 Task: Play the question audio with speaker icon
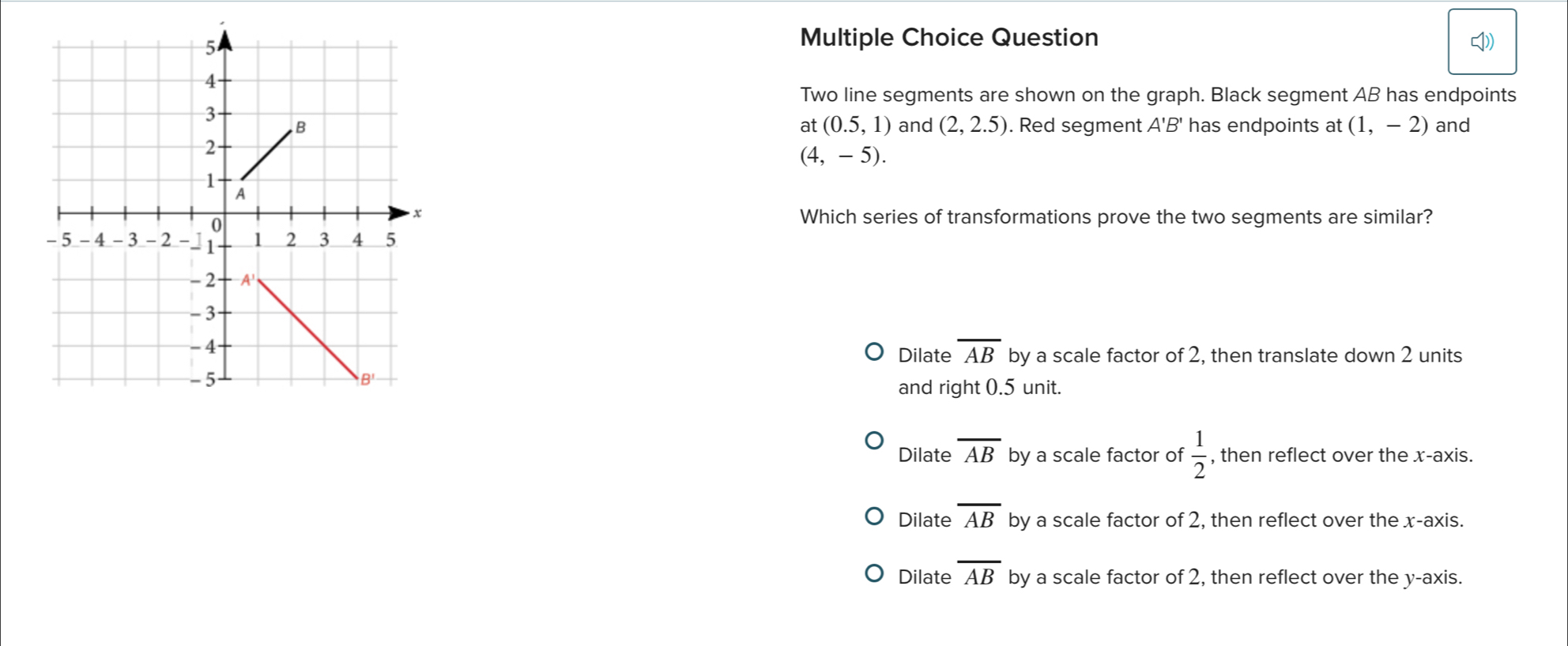[1482, 42]
